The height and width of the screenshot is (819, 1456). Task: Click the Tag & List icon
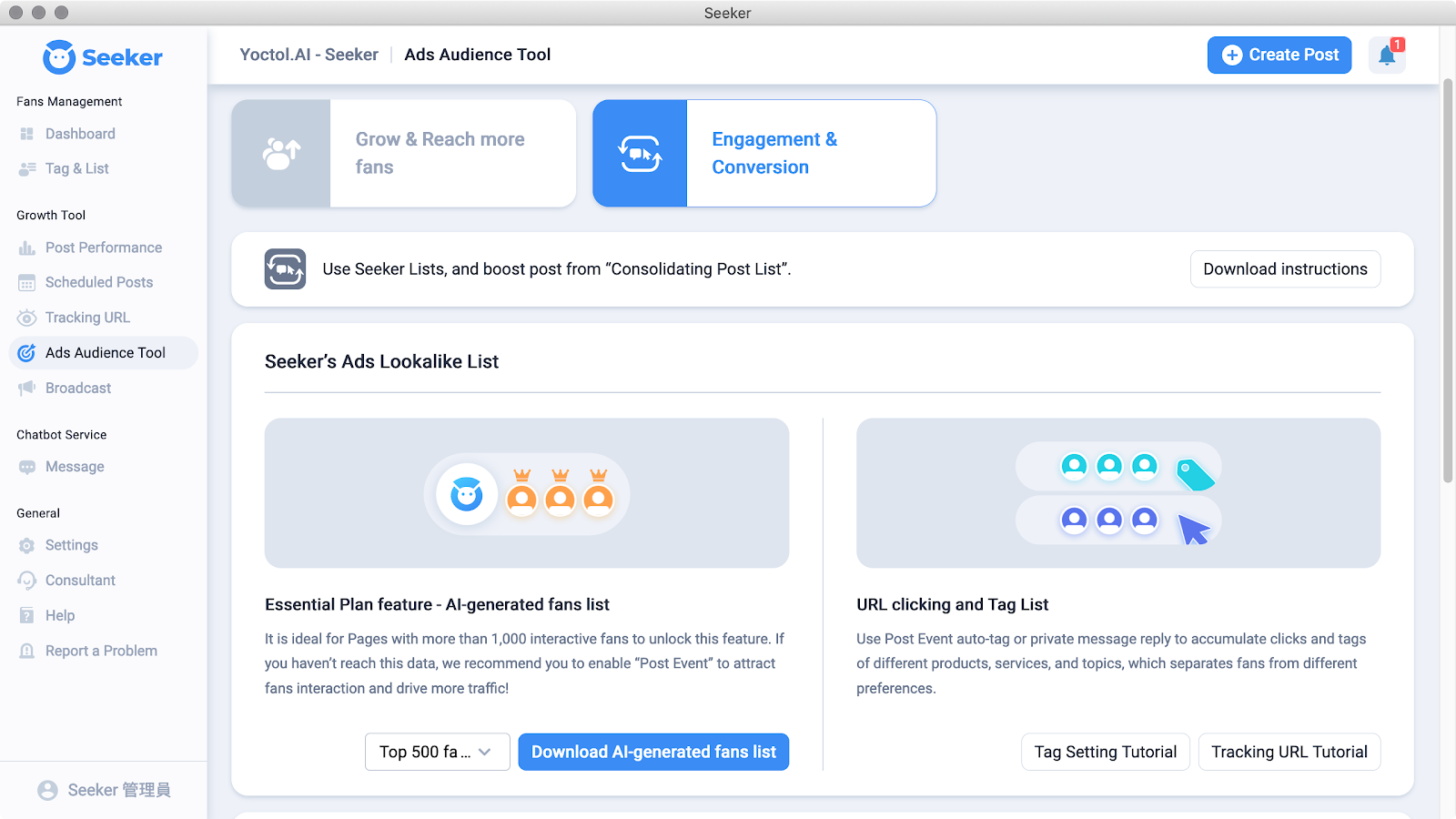click(x=27, y=168)
